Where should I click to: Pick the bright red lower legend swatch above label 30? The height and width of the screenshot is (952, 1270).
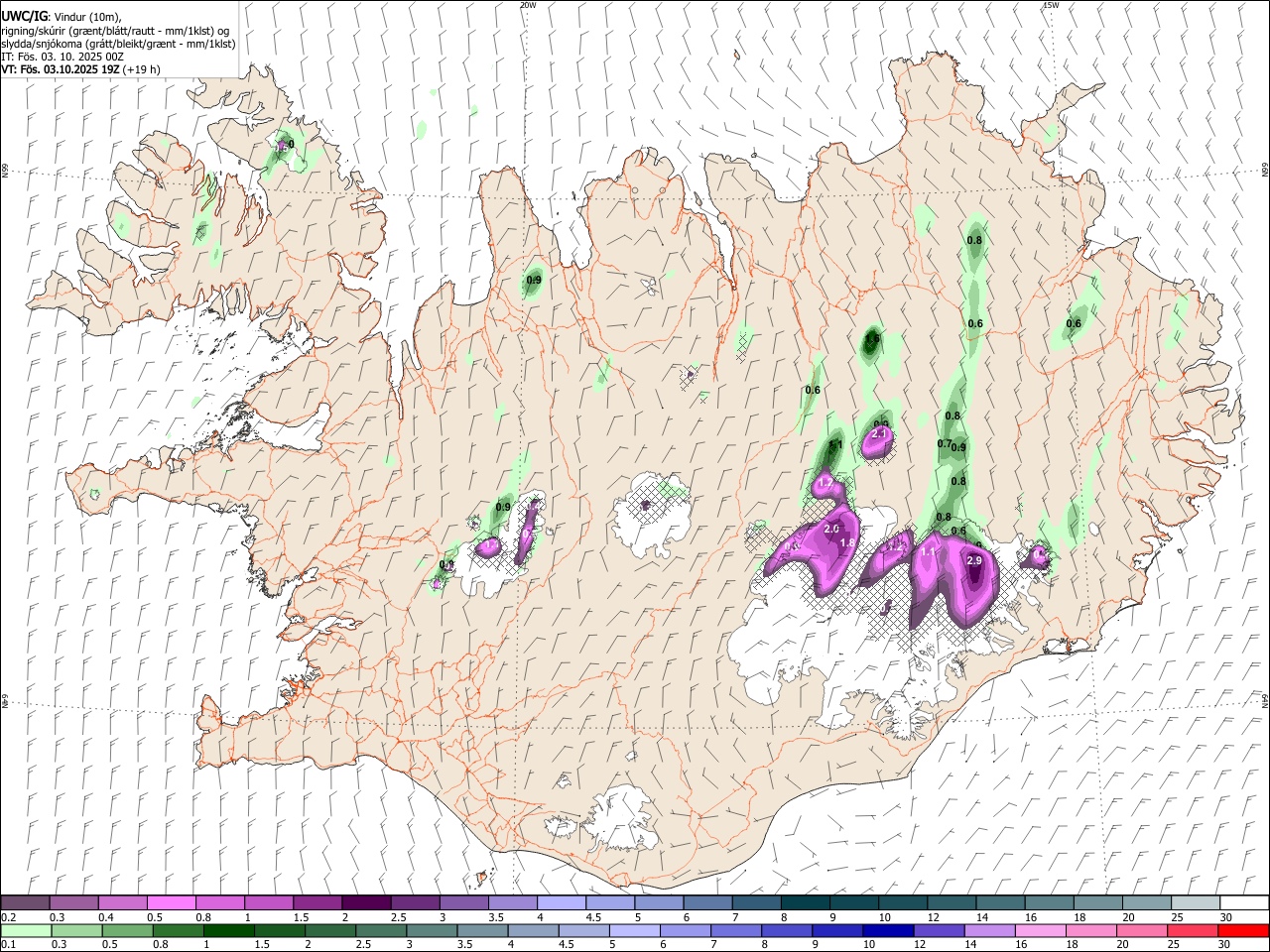coord(1244,931)
